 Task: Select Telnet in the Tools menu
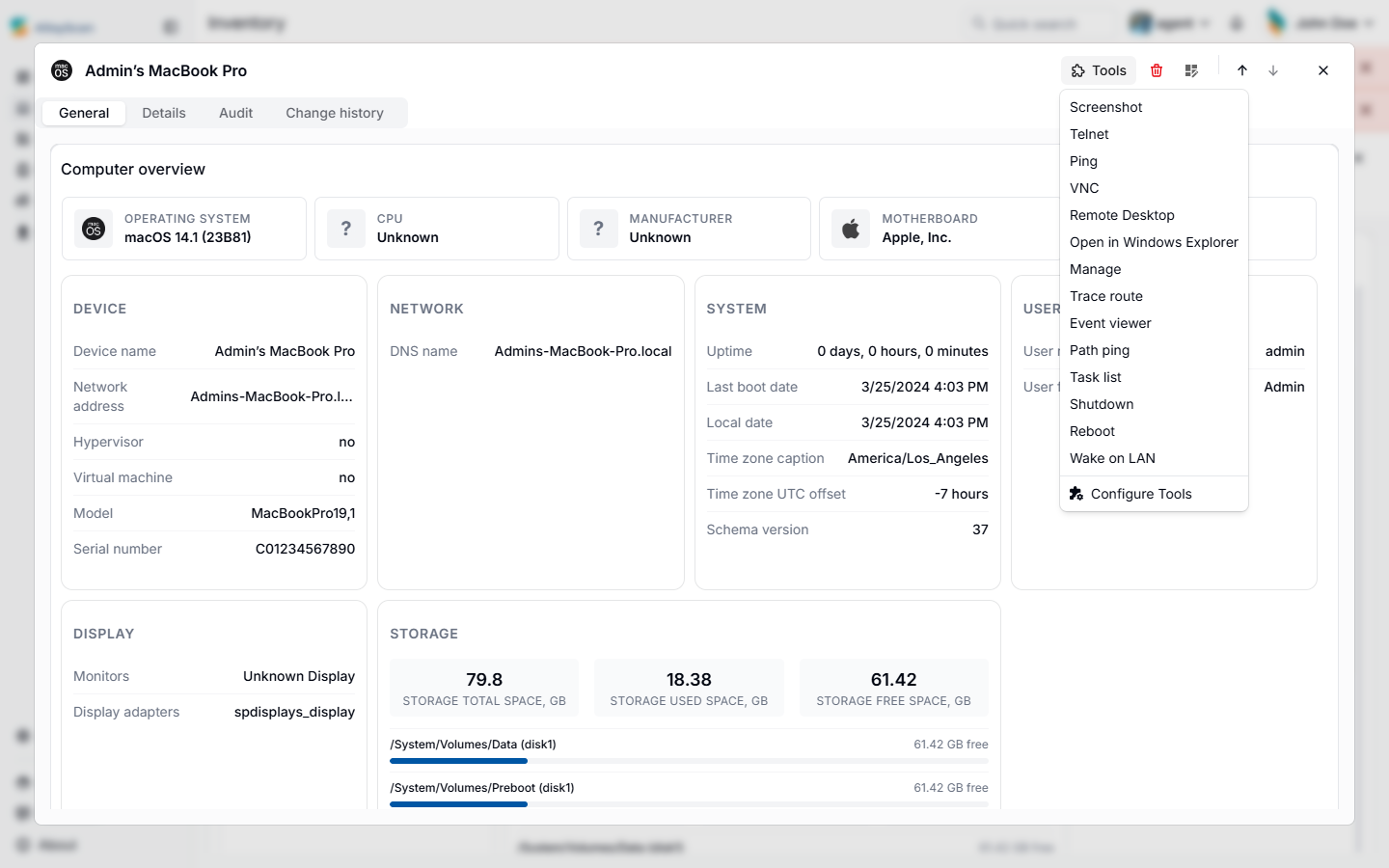click(1154, 134)
